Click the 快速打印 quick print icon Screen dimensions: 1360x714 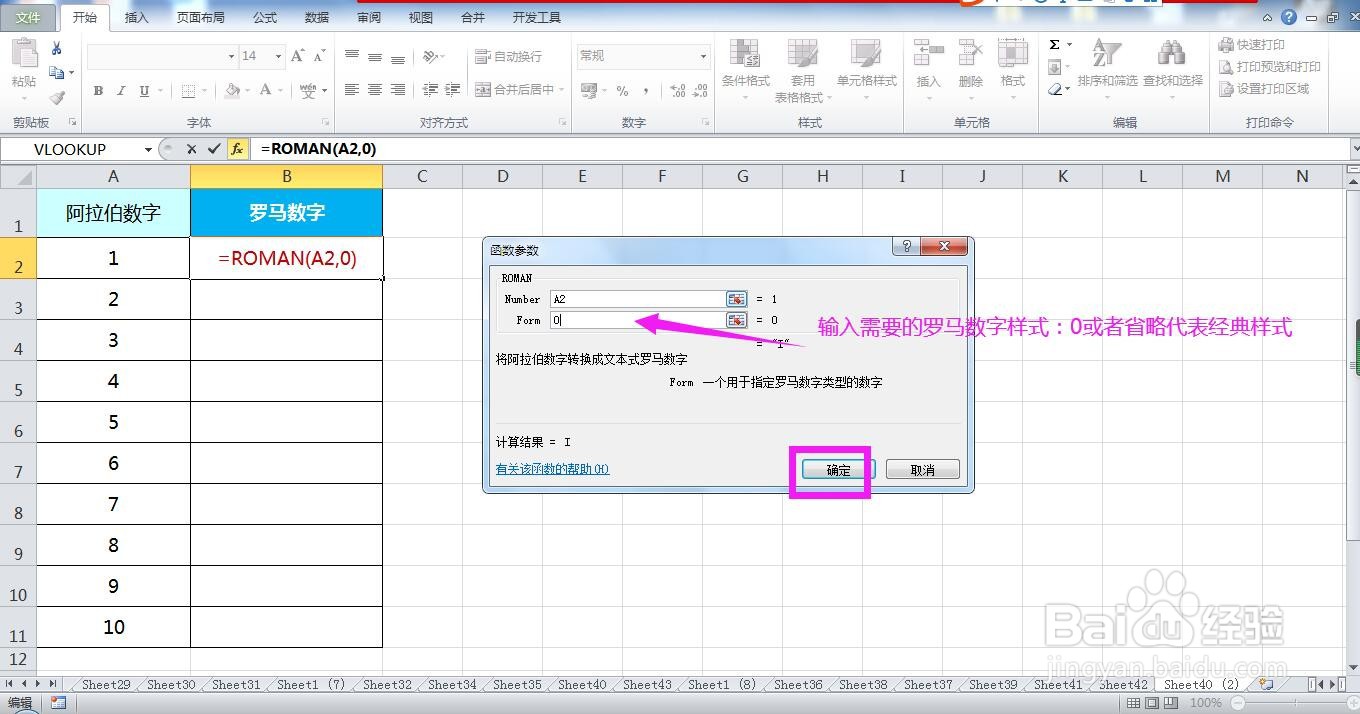(x=1226, y=45)
